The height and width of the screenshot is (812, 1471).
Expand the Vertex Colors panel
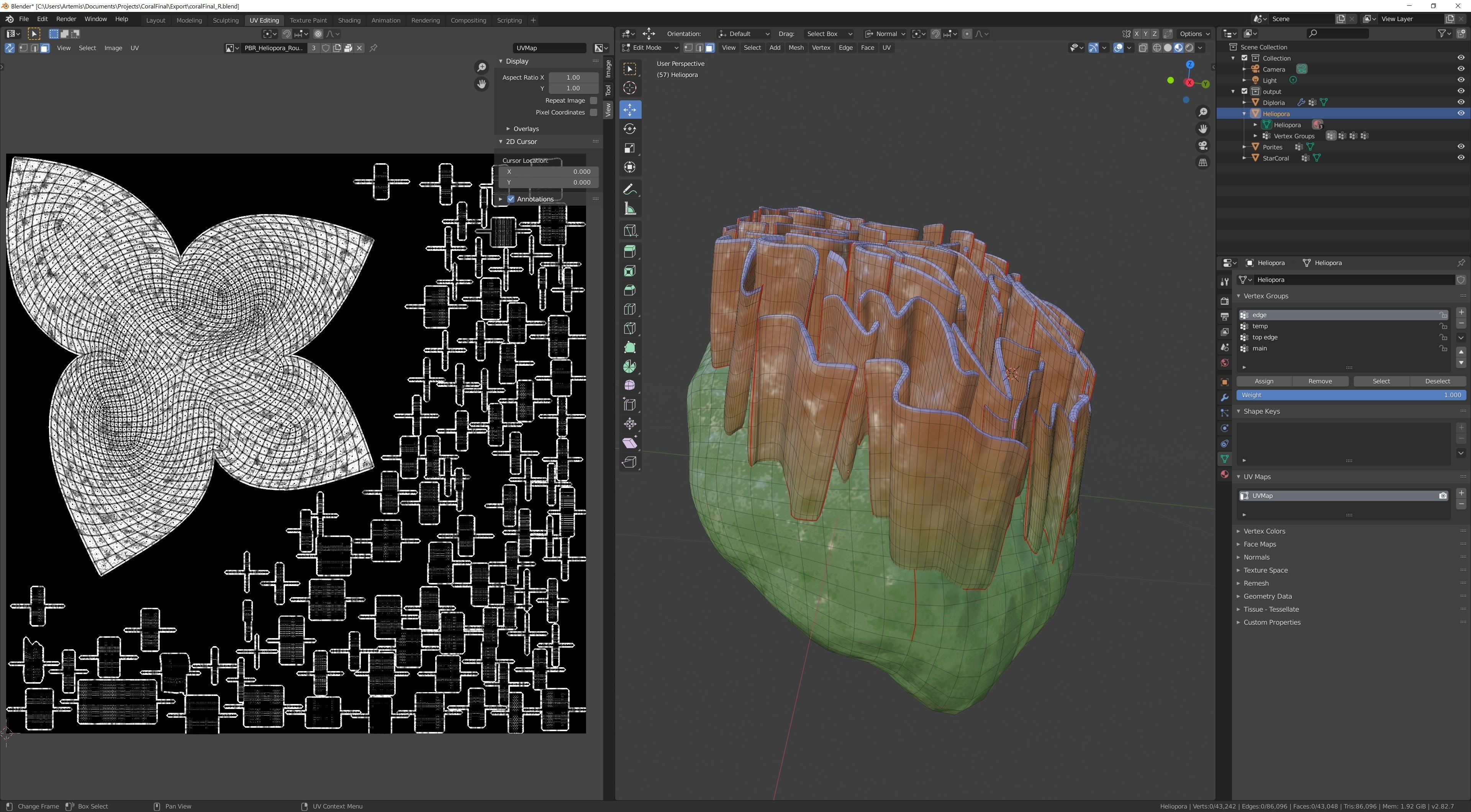pyautogui.click(x=1264, y=531)
